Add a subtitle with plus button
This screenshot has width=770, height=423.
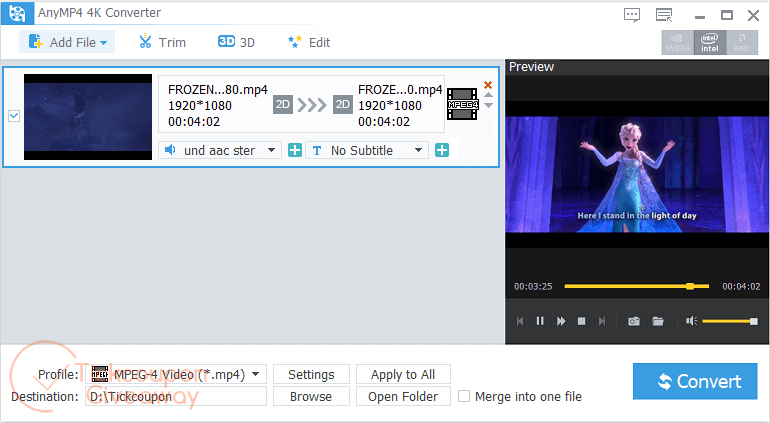click(x=442, y=150)
